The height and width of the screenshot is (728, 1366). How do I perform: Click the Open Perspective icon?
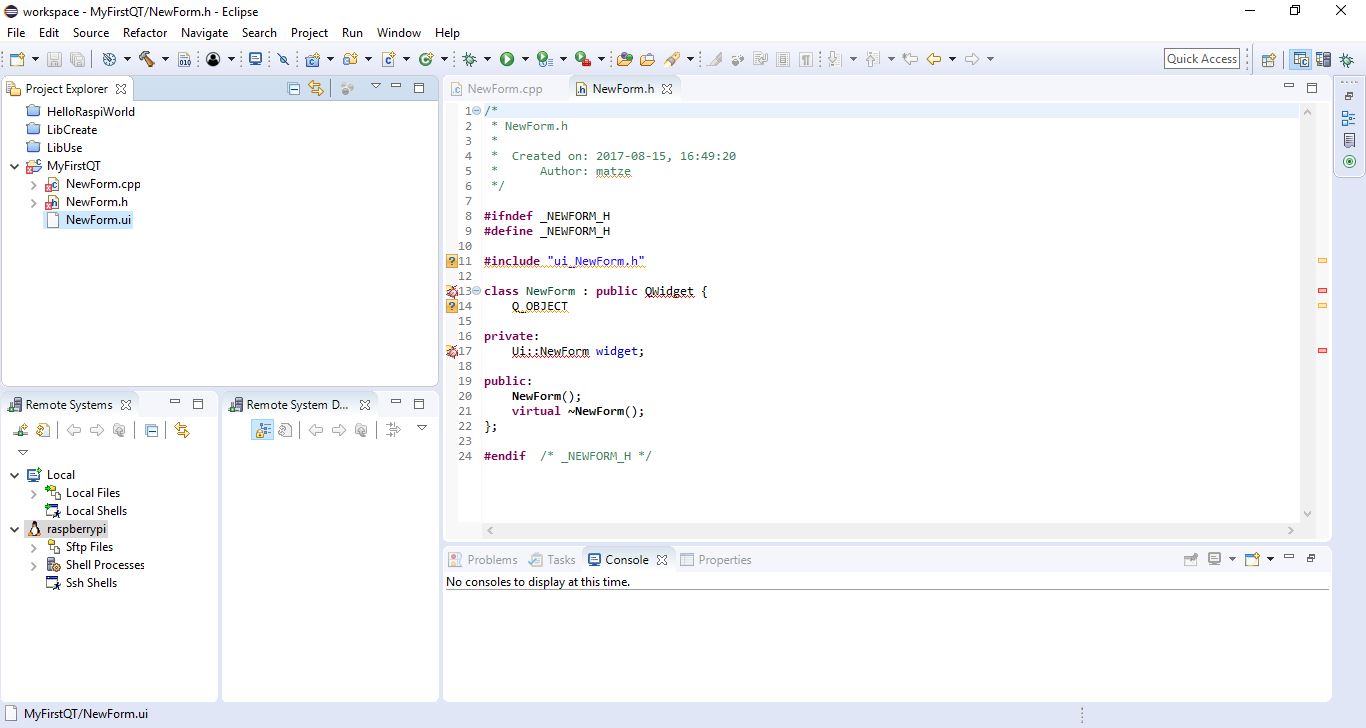point(1268,59)
